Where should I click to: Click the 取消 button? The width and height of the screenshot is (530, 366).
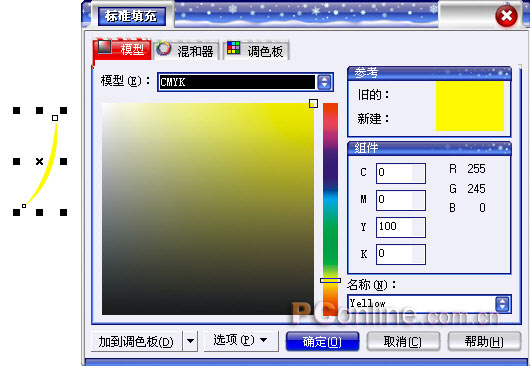(403, 342)
